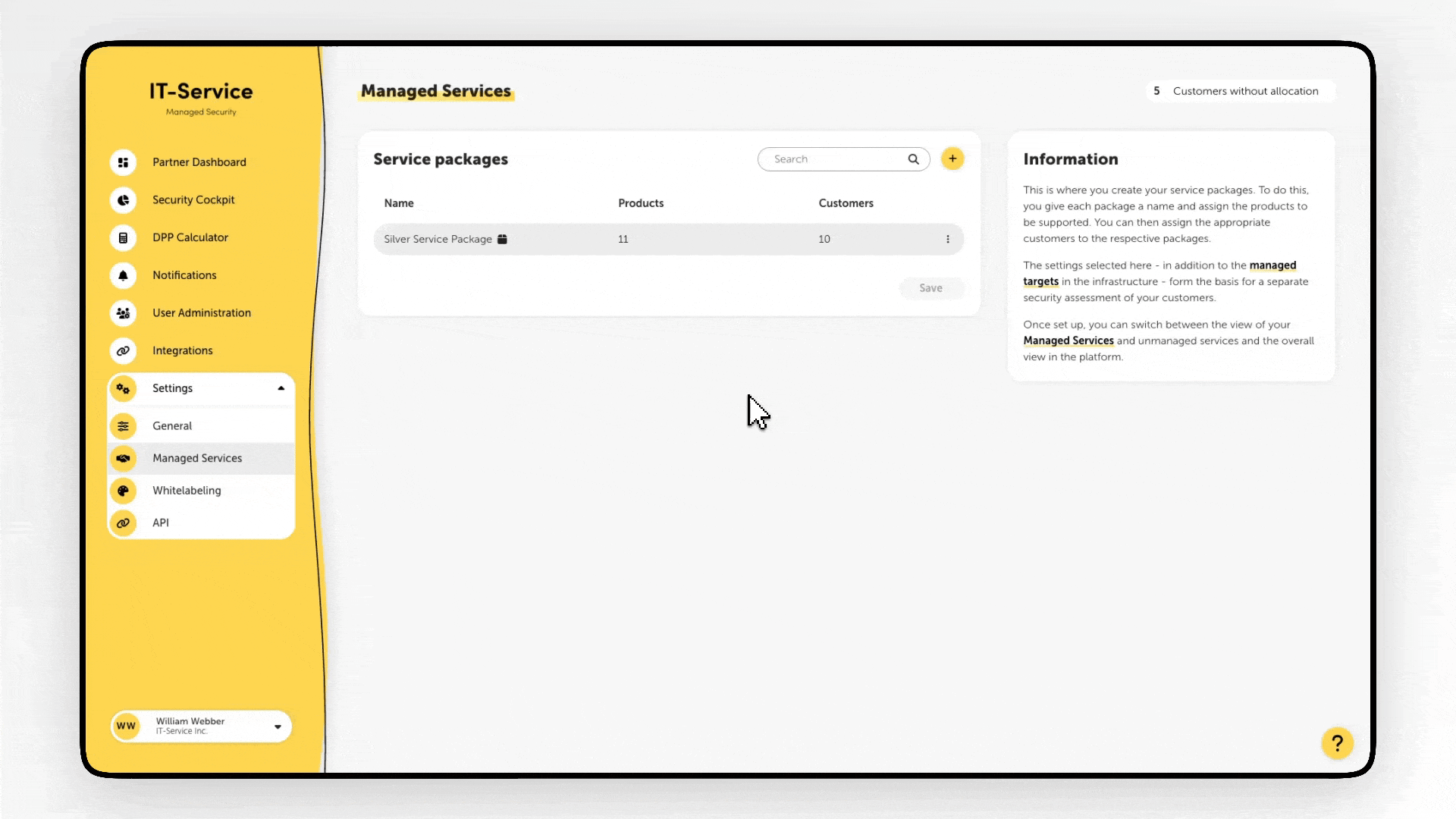Select Managed Services in the settings submenu

197,458
